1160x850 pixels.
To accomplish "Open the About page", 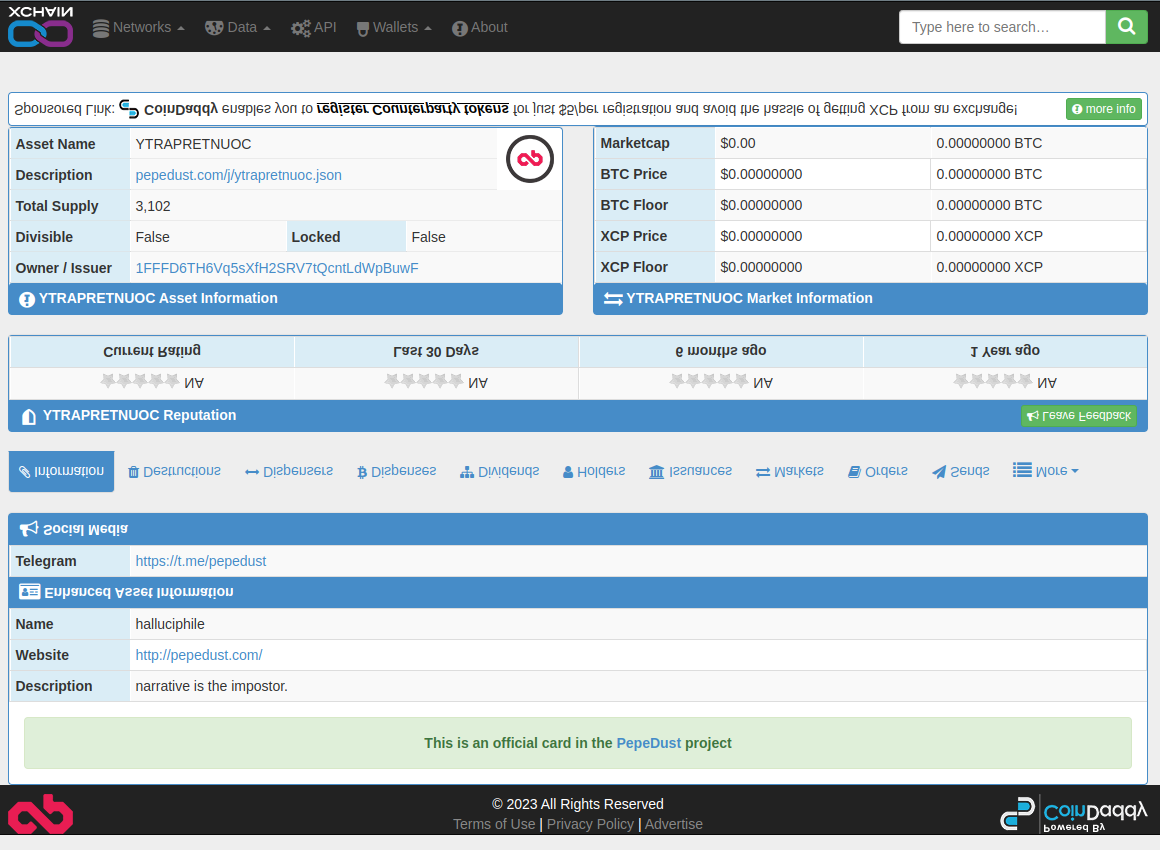I will tap(479, 28).
